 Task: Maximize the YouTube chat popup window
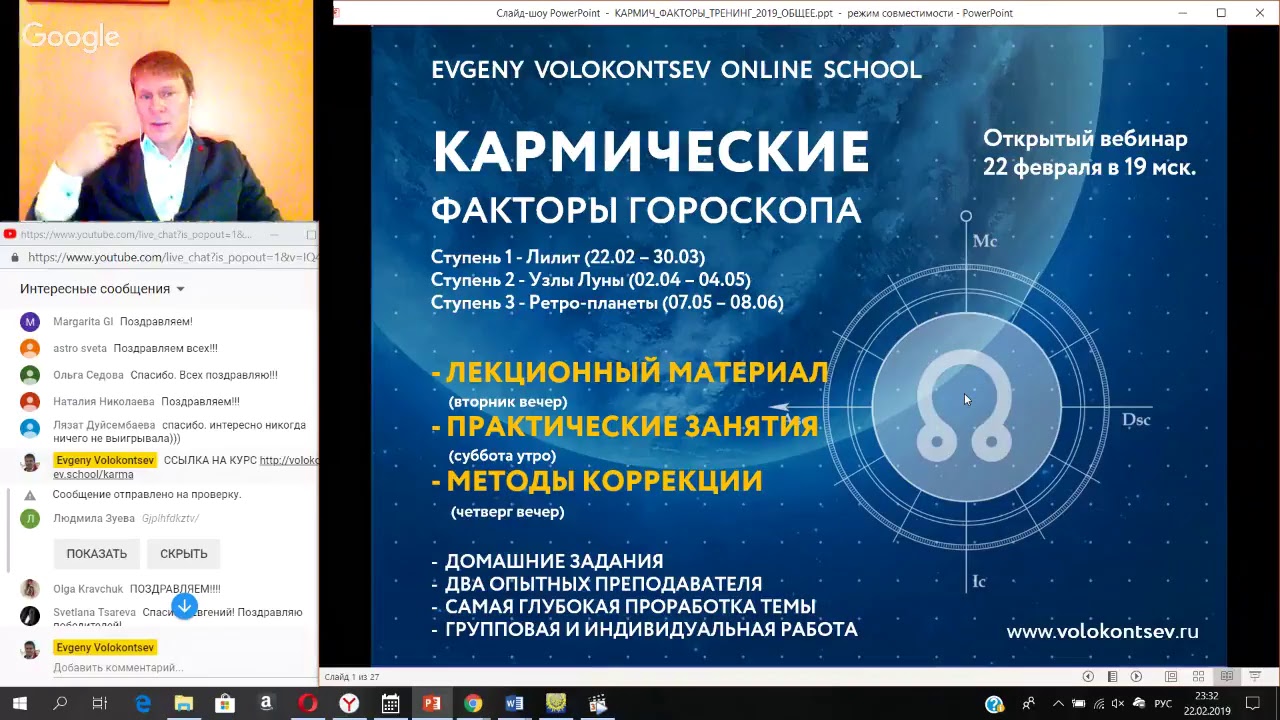pos(311,234)
